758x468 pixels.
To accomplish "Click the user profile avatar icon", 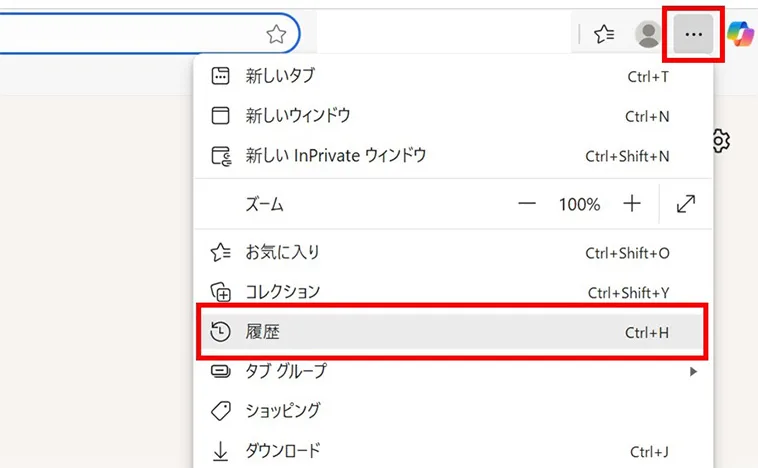I will click(x=649, y=35).
